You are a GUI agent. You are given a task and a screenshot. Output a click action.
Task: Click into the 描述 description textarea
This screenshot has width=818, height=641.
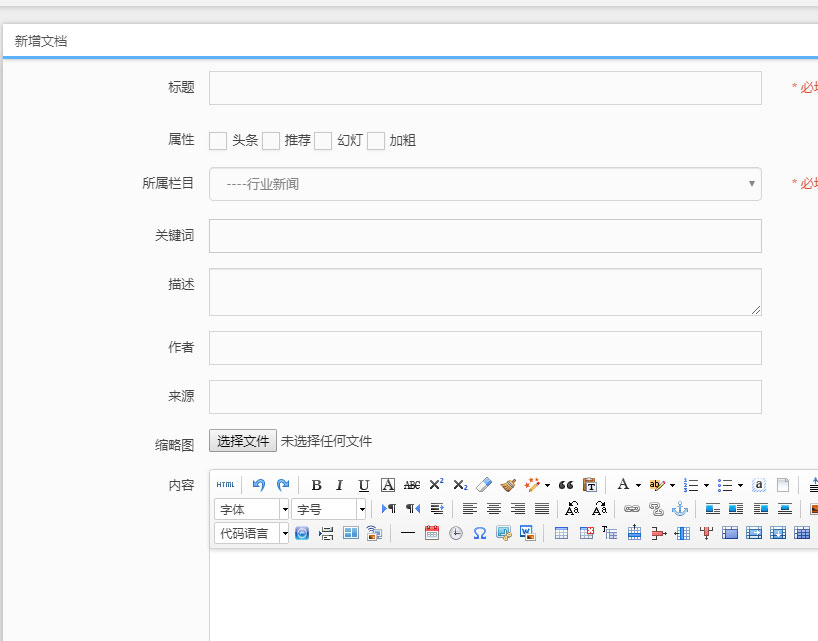point(485,292)
